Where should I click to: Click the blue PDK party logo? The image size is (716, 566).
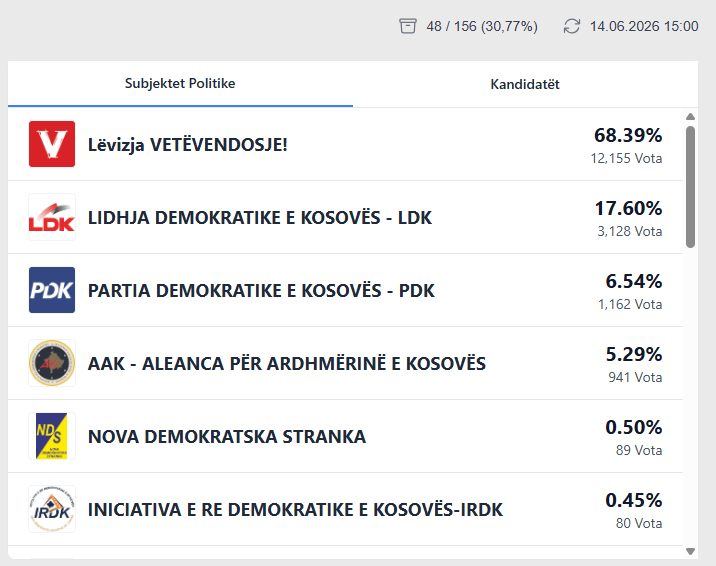click(x=52, y=290)
